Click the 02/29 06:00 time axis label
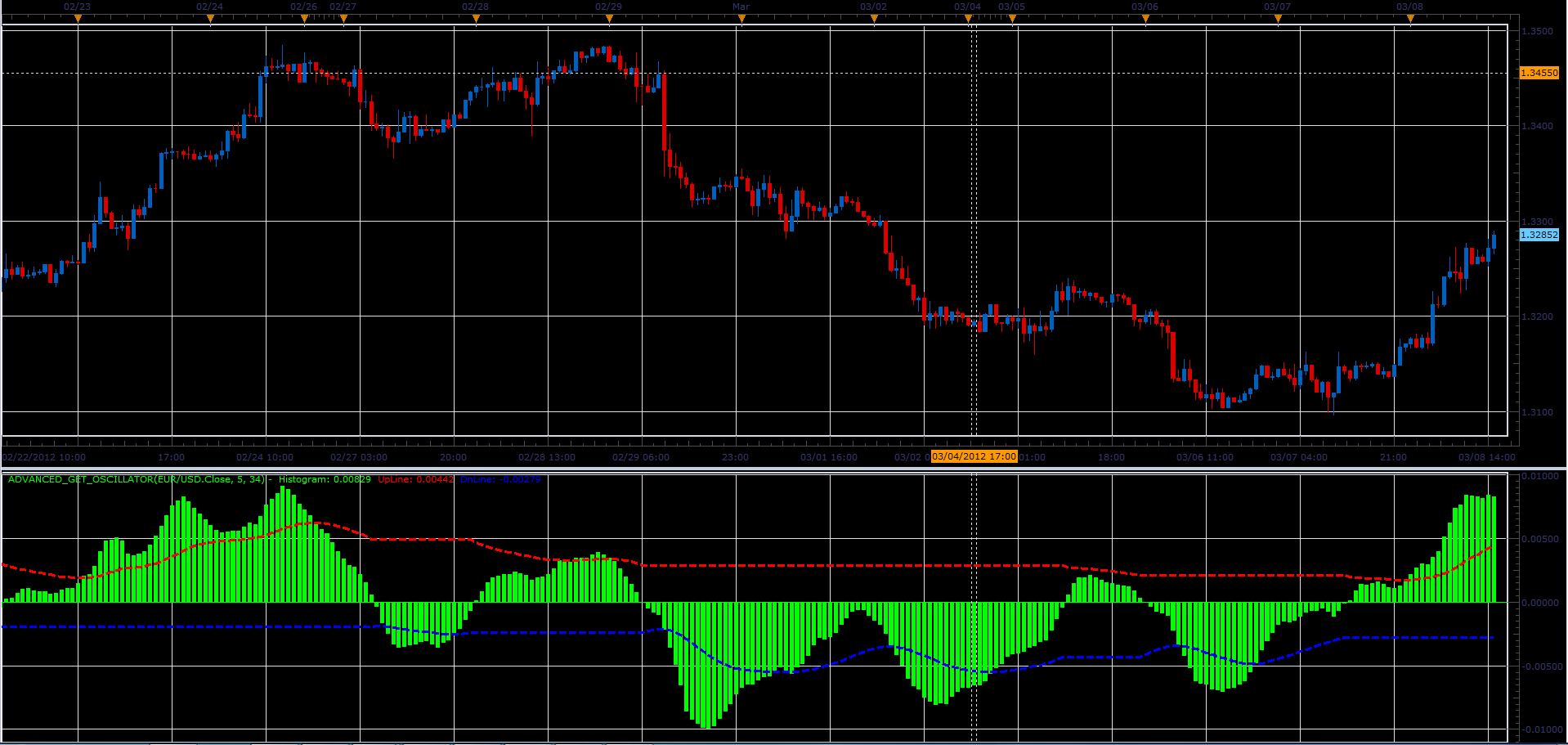Viewport: 1568px width, 745px height. coord(641,457)
